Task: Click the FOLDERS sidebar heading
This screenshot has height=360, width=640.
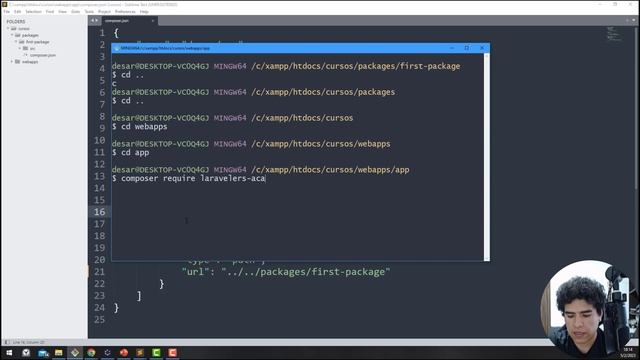Action: point(16,22)
